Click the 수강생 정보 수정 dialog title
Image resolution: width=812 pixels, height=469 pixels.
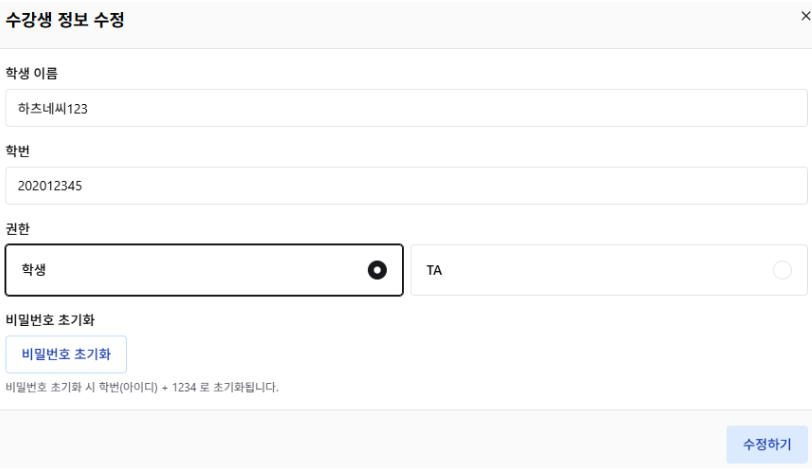coord(66,20)
